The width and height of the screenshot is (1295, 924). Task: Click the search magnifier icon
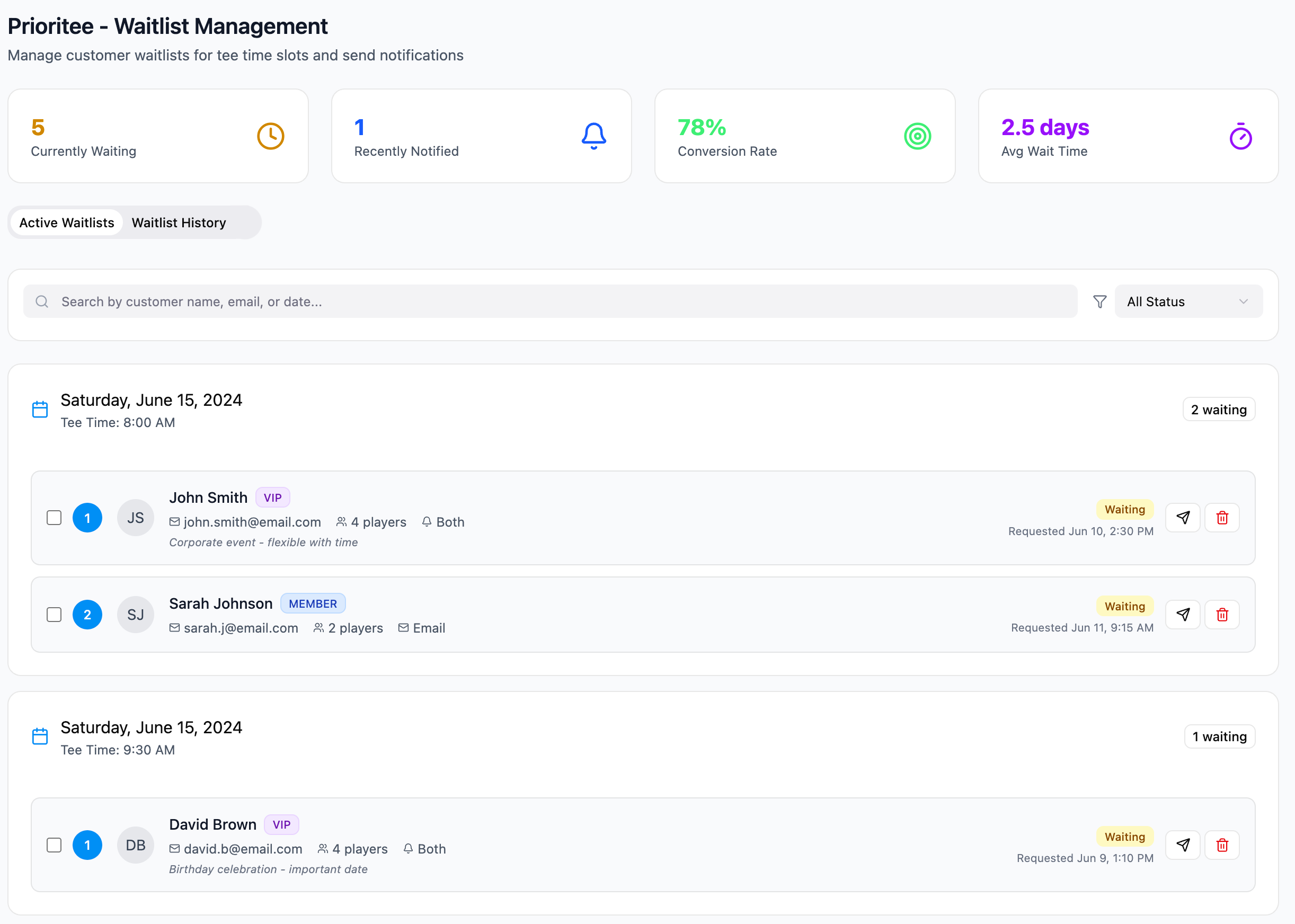point(42,301)
